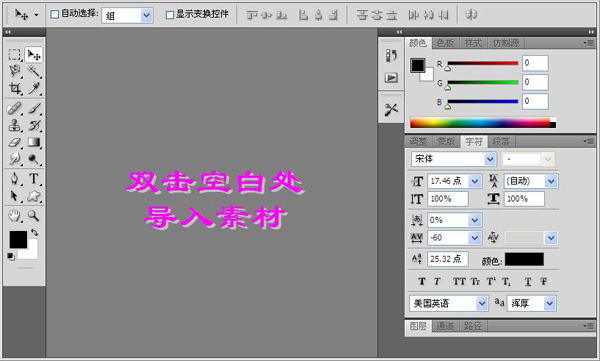600x361 pixels.
Task: Open the 宋体 font family dropdown
Action: tap(490, 159)
